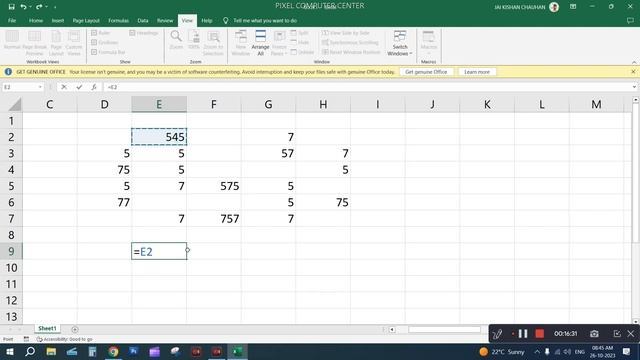The width and height of the screenshot is (640, 360).
Task: Open the Help tab
Action: pyautogui.click(x=207, y=20)
